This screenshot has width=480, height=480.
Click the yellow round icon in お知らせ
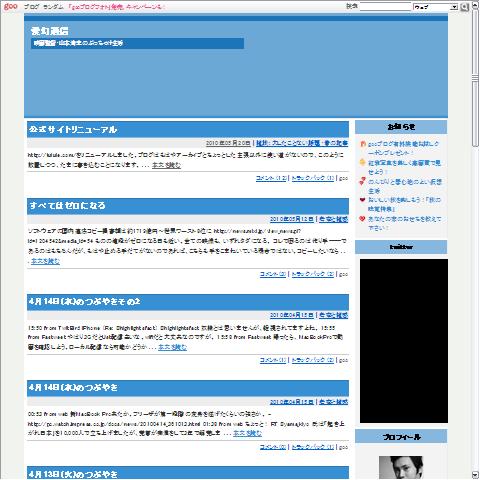[x=363, y=162]
